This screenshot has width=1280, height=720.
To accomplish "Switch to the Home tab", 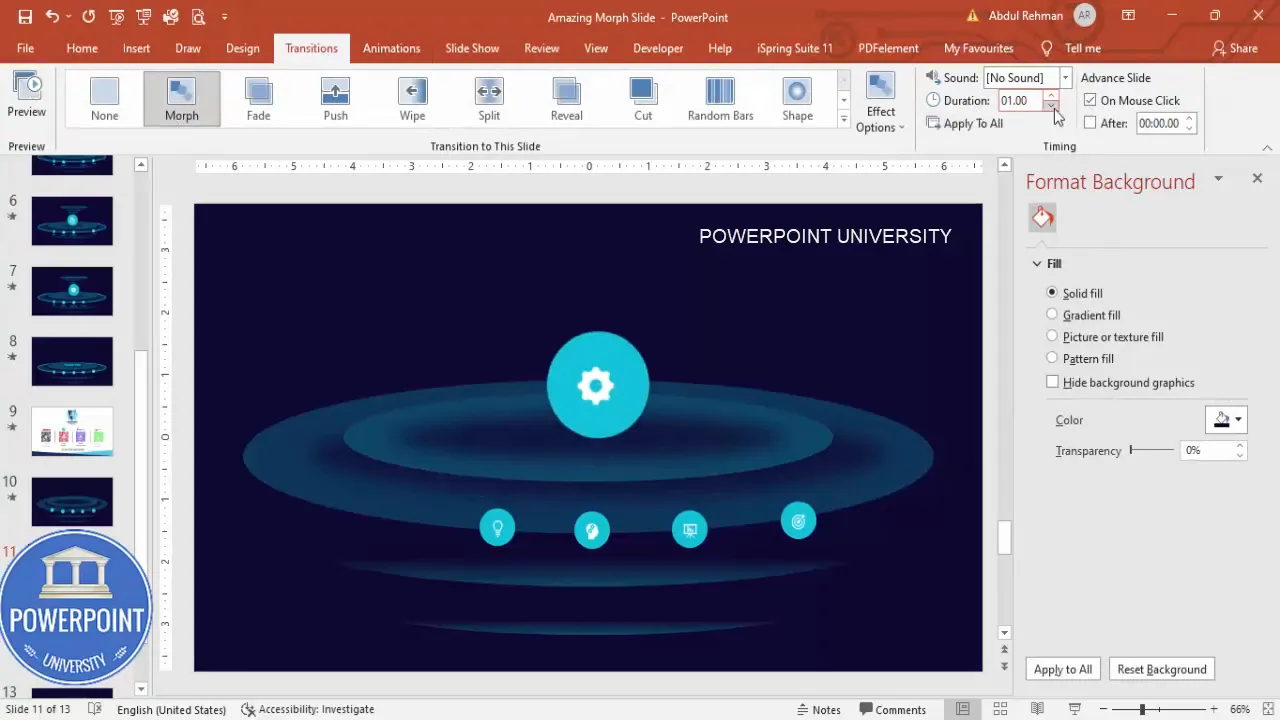I will click(x=82, y=48).
